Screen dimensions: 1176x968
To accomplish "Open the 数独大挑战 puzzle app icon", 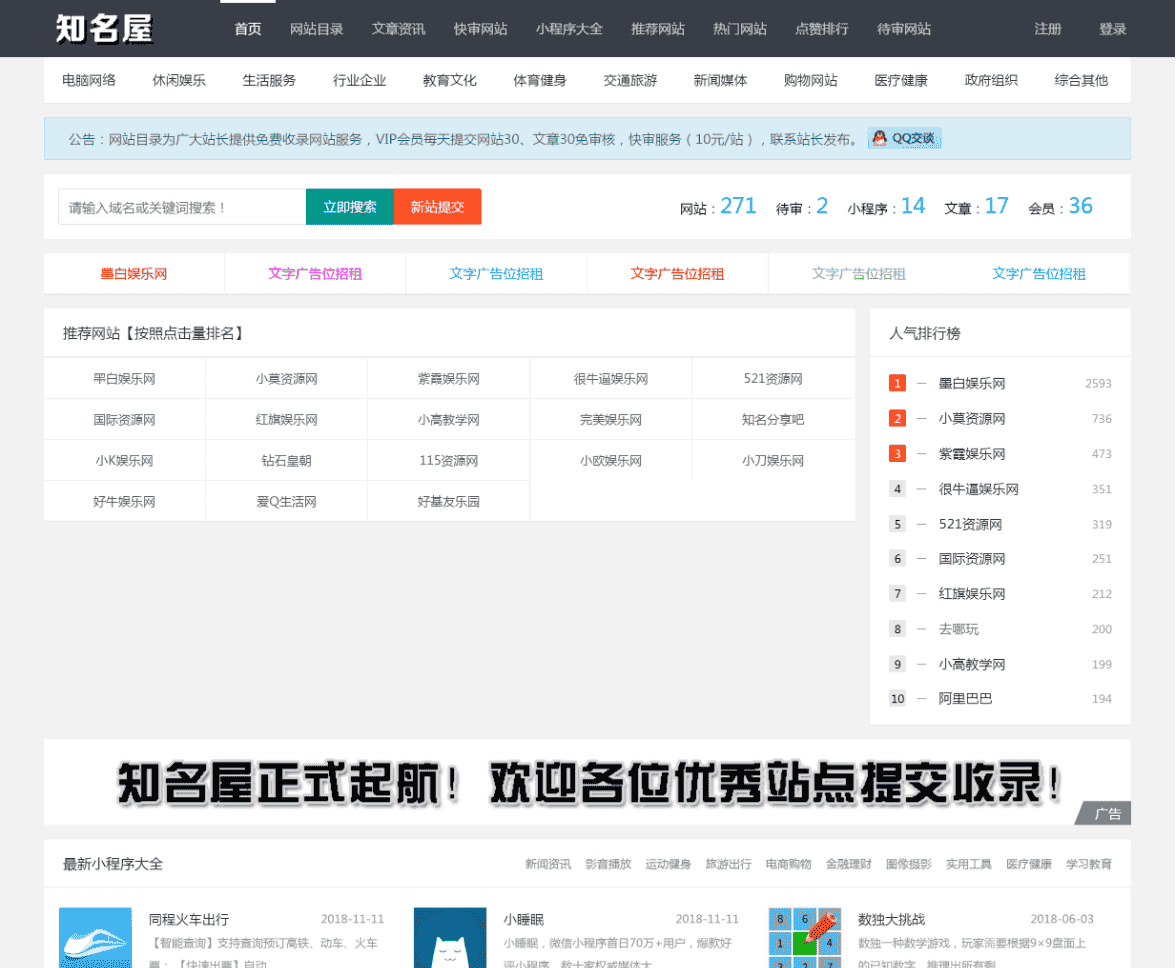I will point(804,938).
